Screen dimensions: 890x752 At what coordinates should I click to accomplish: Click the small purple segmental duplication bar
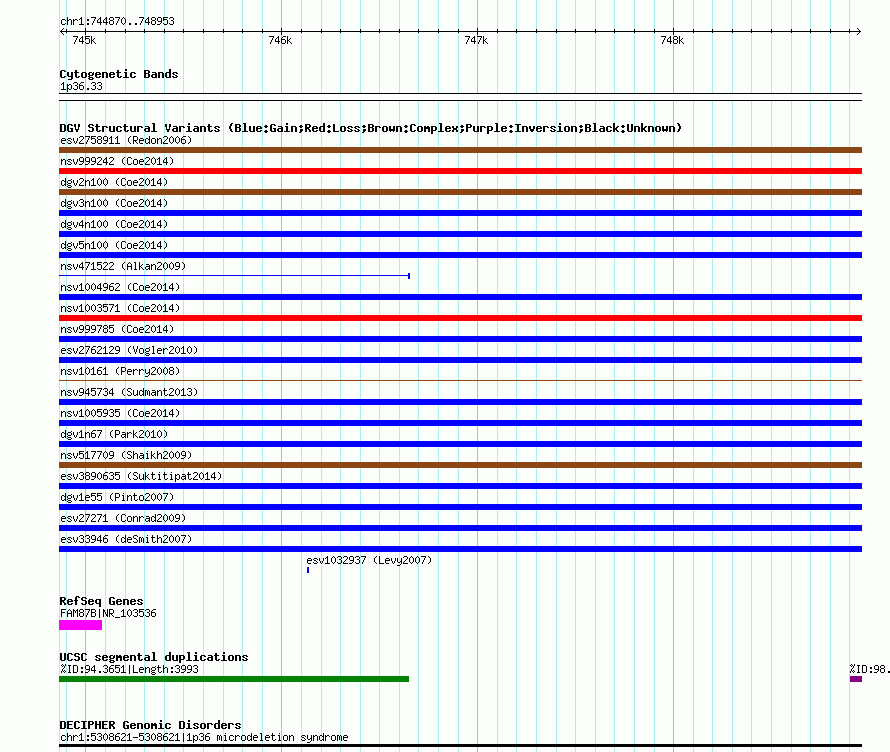pos(856,679)
